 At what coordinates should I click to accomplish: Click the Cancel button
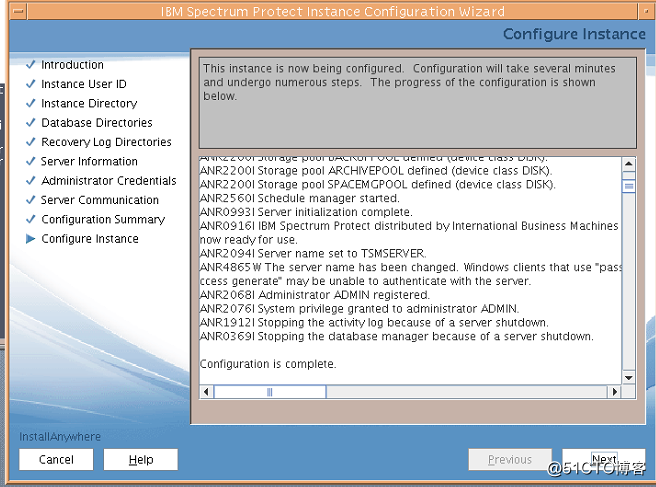[56, 459]
